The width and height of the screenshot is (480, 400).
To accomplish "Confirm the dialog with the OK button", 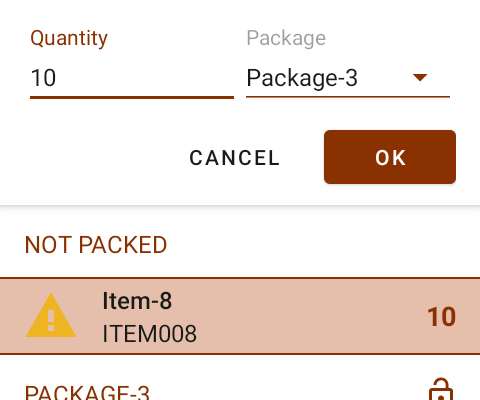I will click(x=390, y=157).
